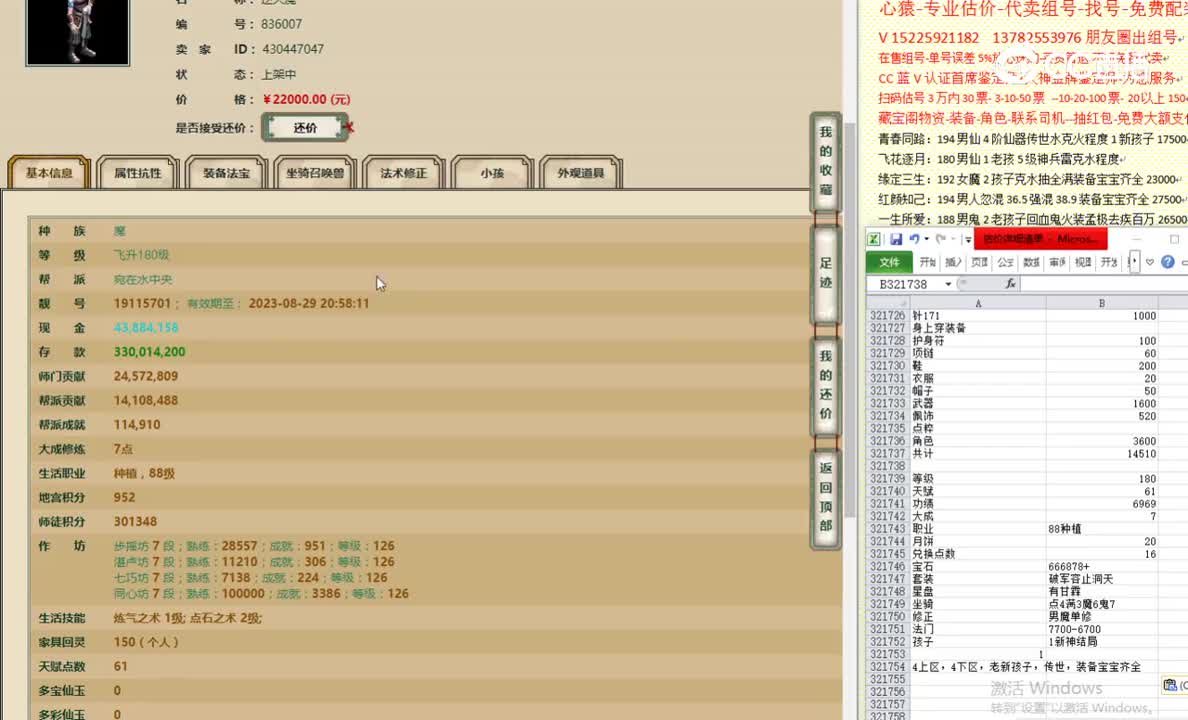Open Excel 插入 ribbon tab
The width and height of the screenshot is (1188, 720).
pyautogui.click(x=953, y=262)
